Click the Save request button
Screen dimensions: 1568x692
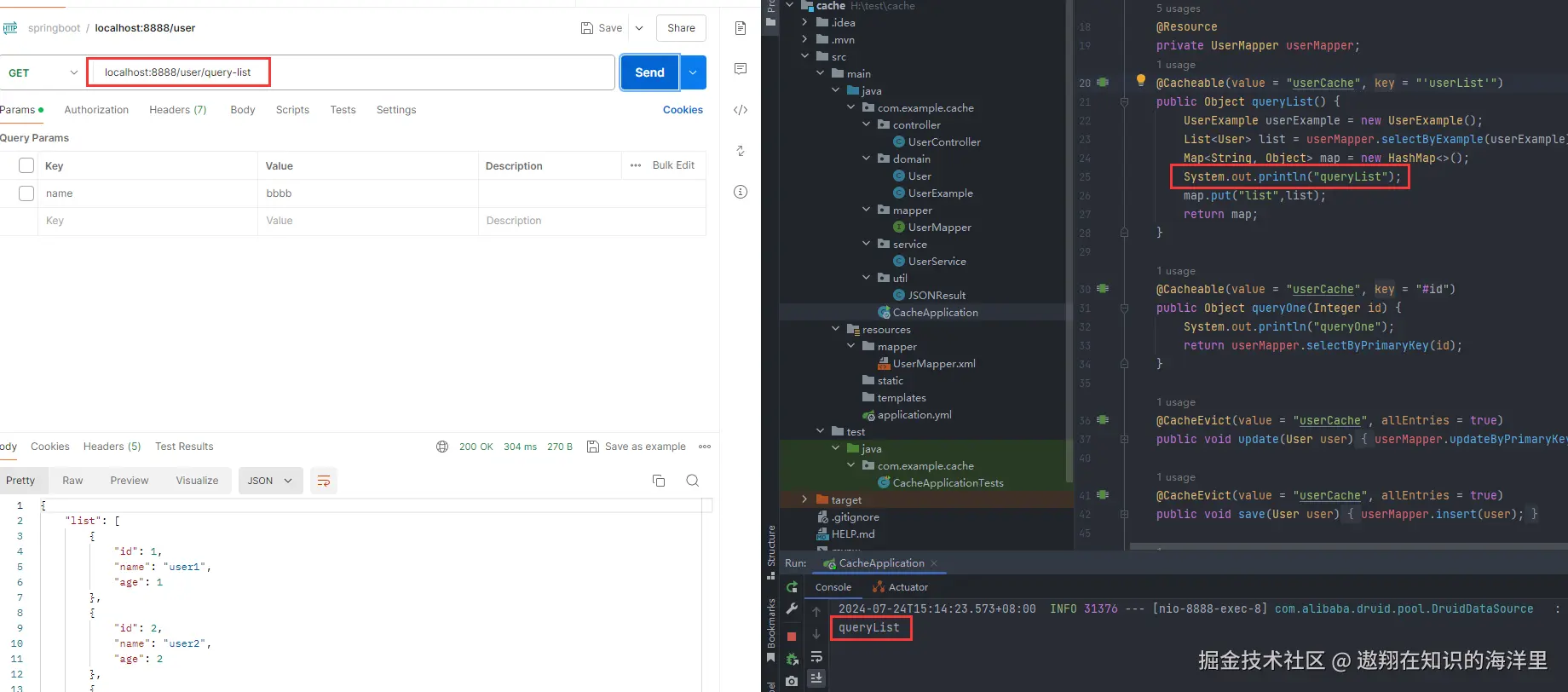pyautogui.click(x=602, y=28)
